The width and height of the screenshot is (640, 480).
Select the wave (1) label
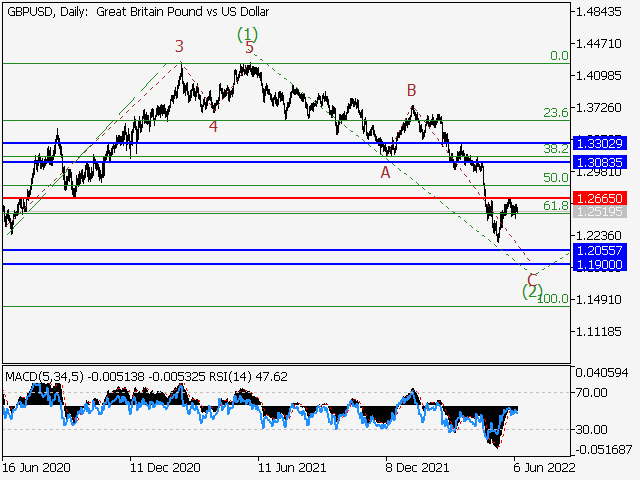click(x=247, y=34)
